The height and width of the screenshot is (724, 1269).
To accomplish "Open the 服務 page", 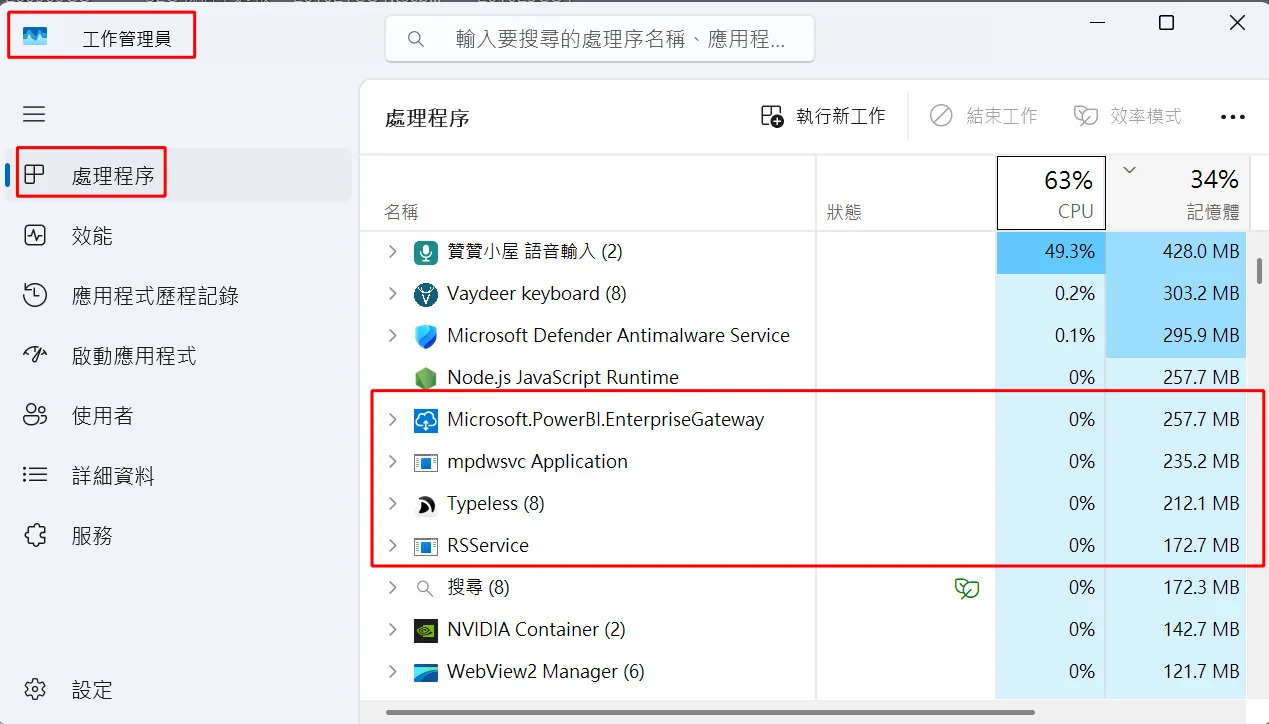I will 179,536.
